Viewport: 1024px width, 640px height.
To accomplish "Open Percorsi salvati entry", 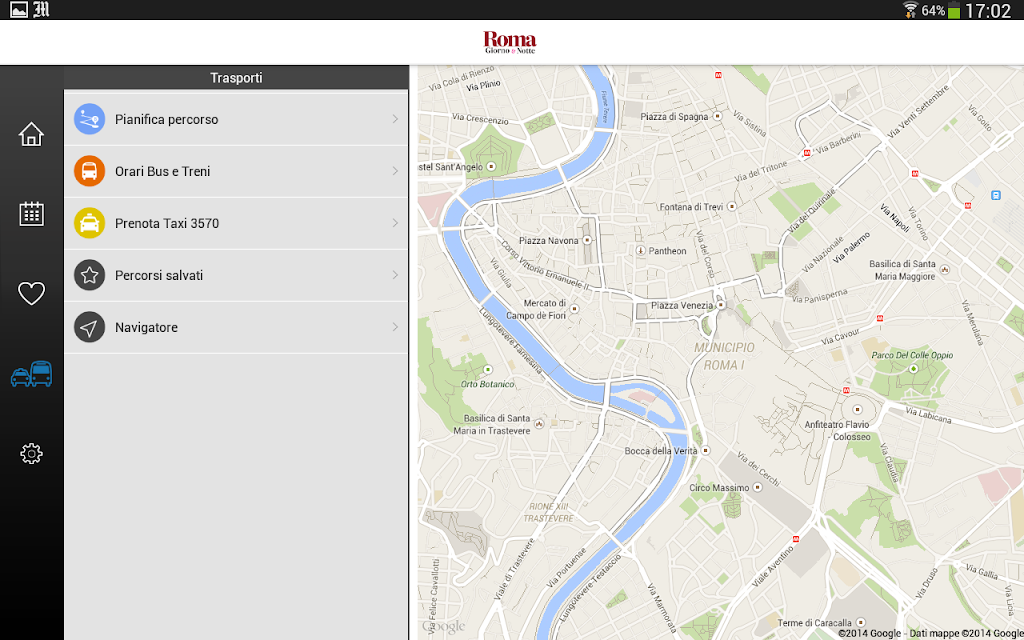I will point(236,276).
